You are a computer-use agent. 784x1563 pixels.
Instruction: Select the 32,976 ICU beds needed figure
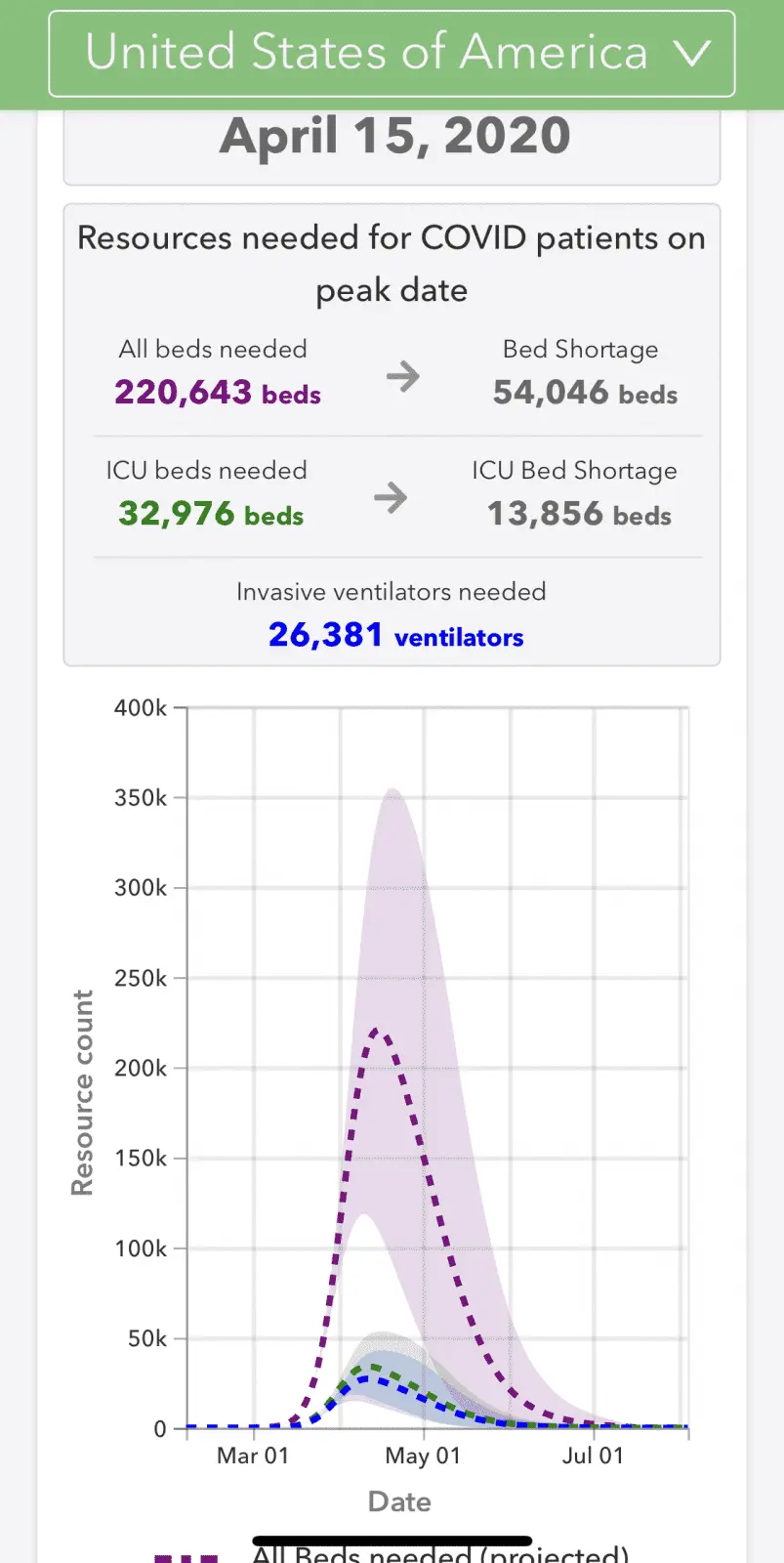tap(211, 514)
